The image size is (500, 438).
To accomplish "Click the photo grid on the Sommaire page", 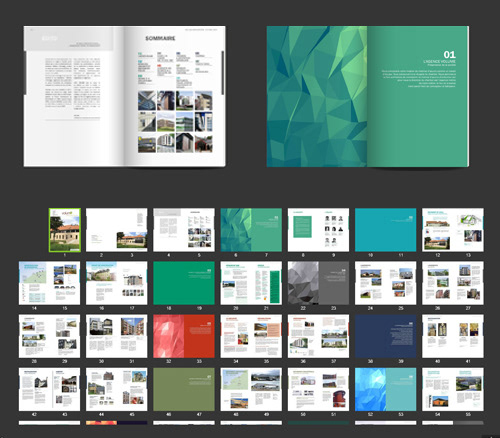I will (x=175, y=122).
